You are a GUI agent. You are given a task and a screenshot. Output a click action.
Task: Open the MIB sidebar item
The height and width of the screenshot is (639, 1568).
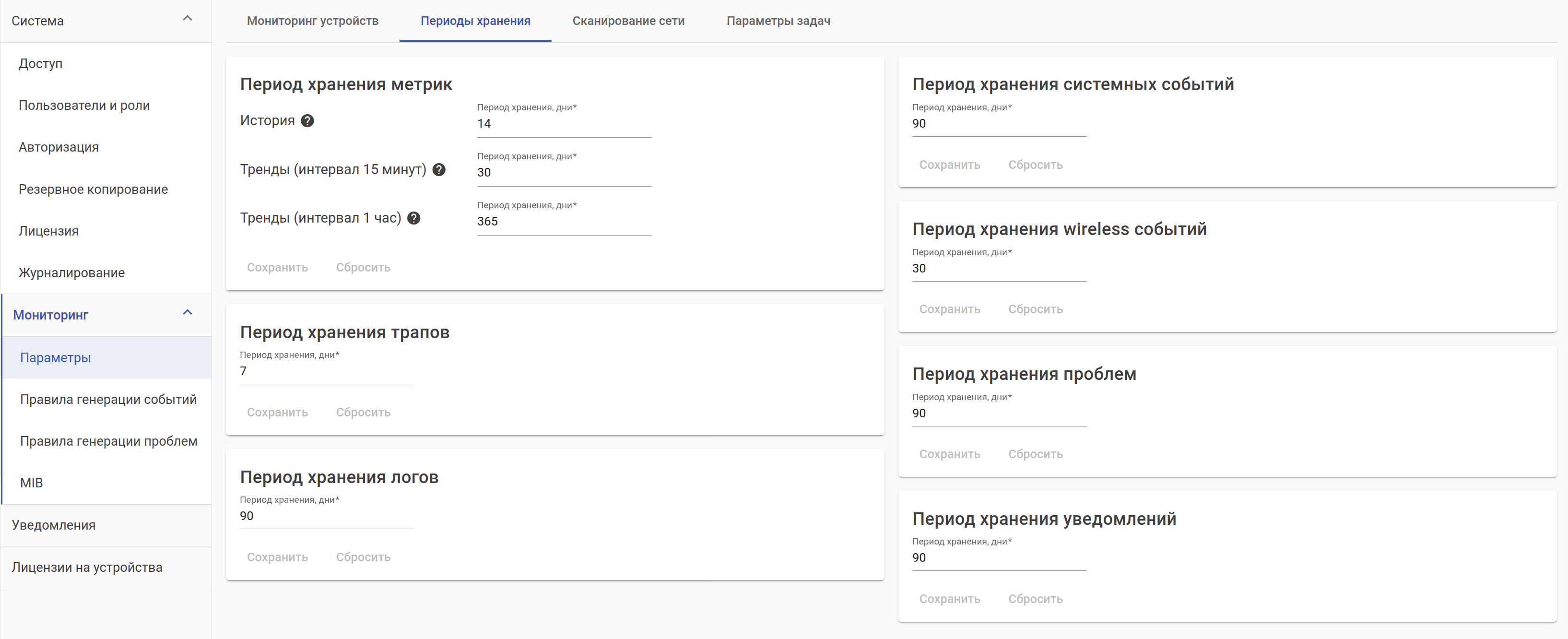click(x=32, y=483)
